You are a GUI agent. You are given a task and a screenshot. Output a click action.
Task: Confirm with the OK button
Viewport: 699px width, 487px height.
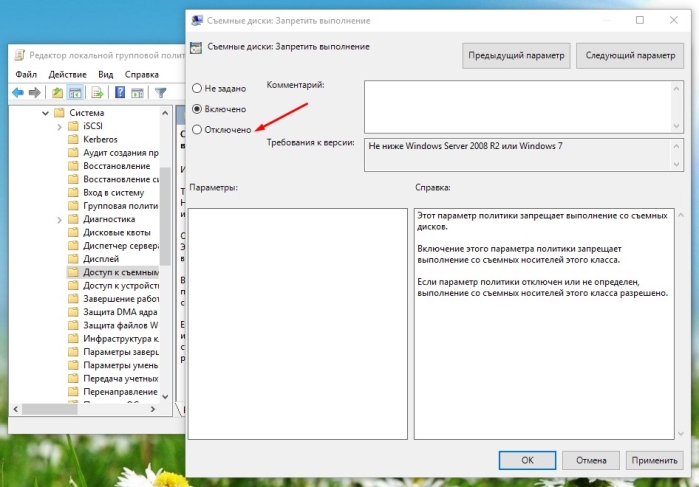(527, 460)
